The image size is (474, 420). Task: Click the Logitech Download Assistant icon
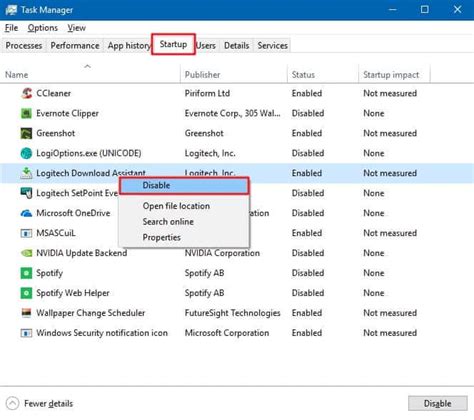pos(26,173)
